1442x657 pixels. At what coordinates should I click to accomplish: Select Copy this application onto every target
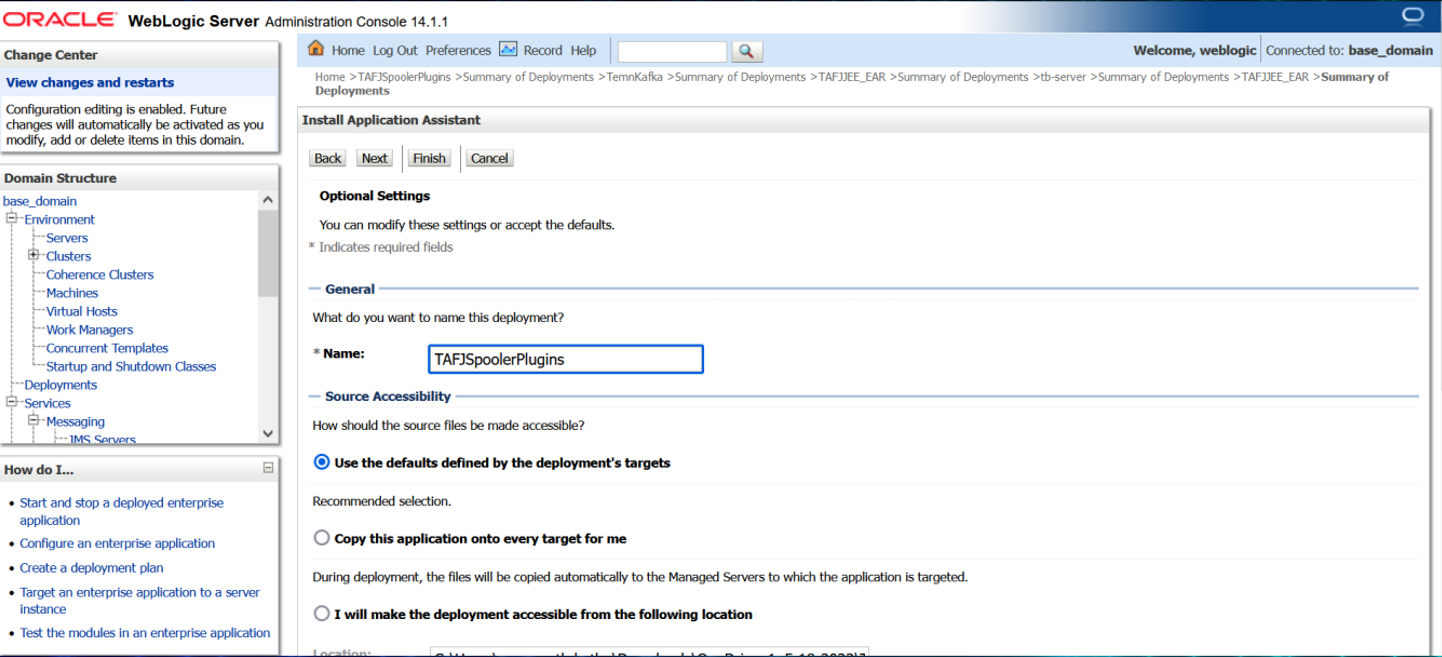322,538
